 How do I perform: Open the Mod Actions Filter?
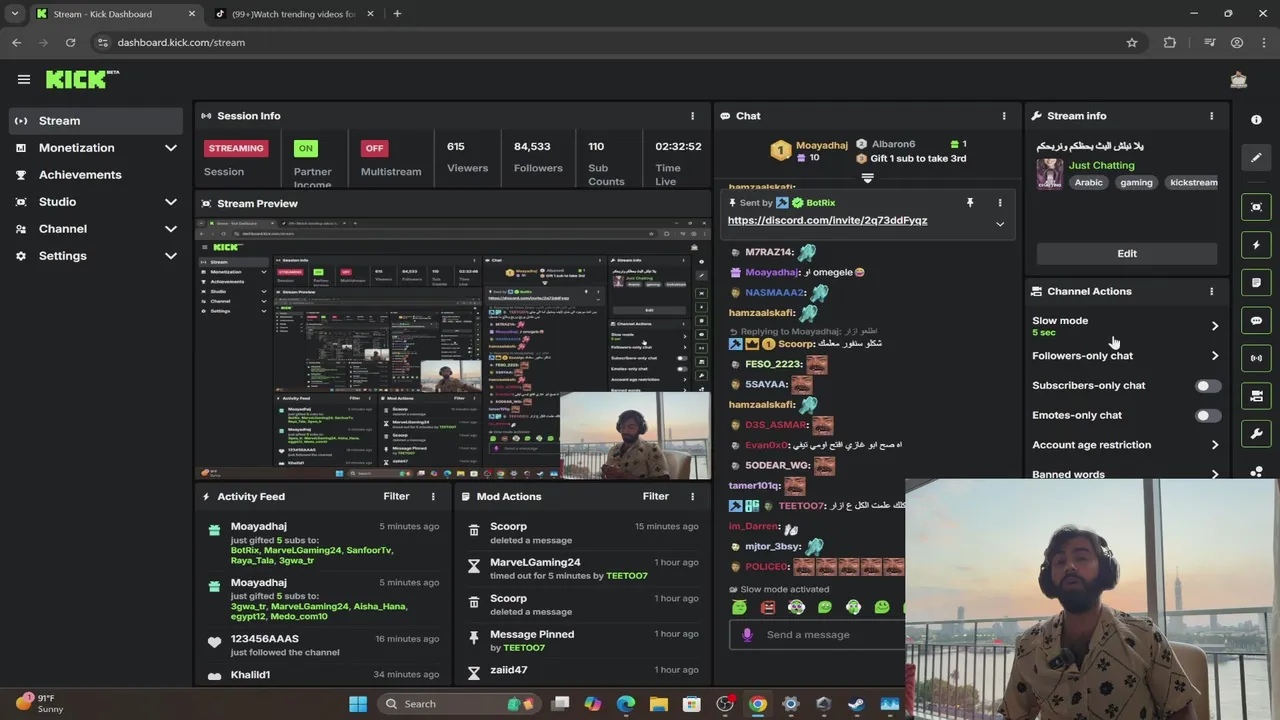pos(655,496)
